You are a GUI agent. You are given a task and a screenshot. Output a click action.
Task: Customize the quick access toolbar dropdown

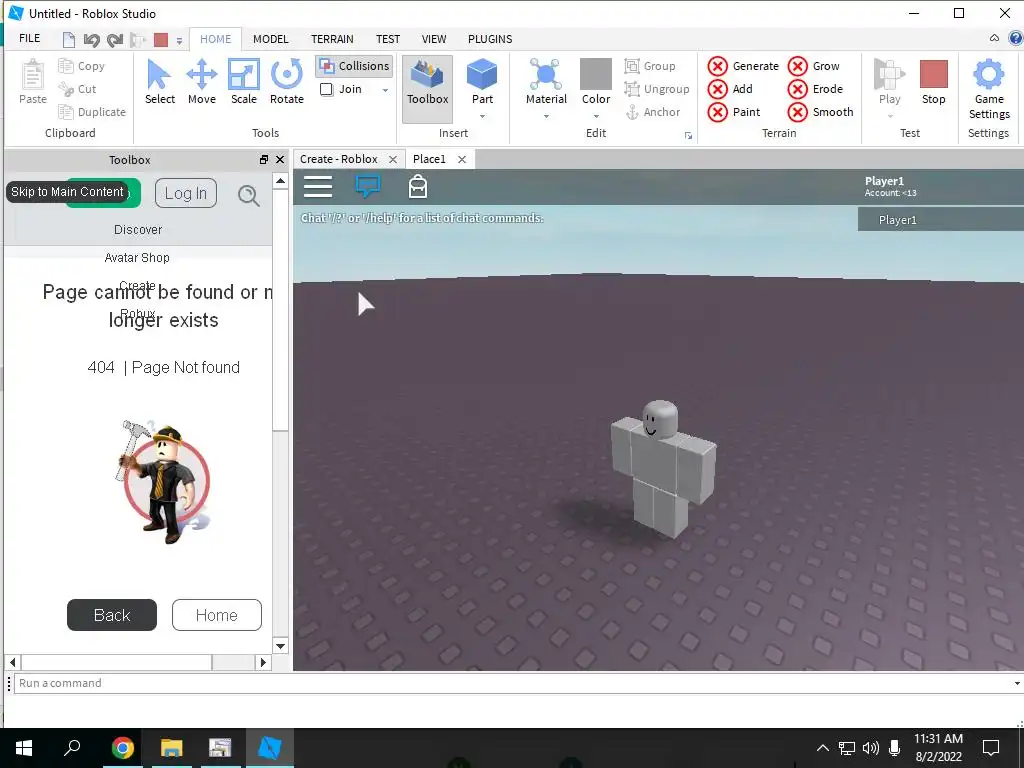click(x=179, y=41)
